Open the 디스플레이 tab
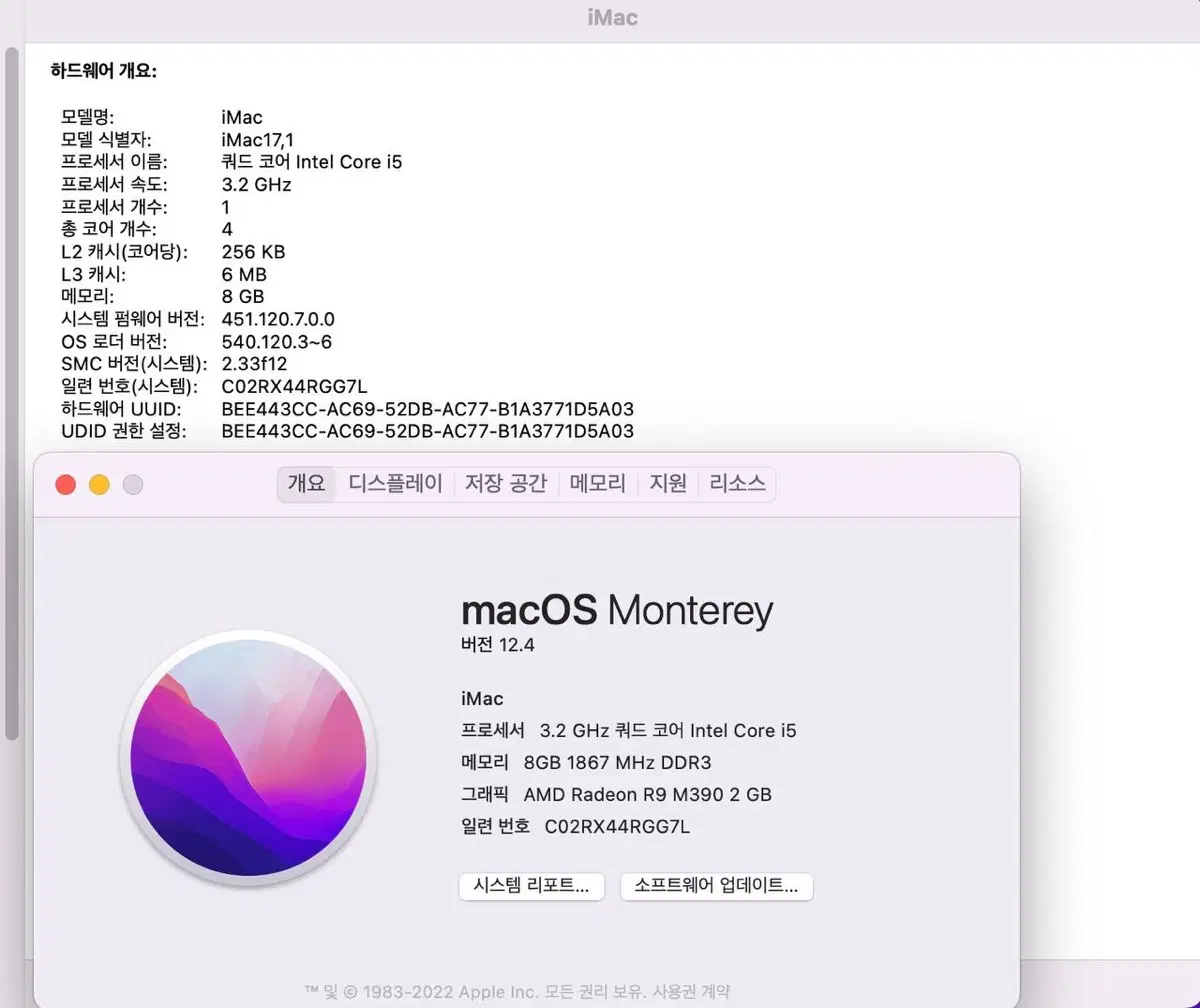 pyautogui.click(x=395, y=484)
